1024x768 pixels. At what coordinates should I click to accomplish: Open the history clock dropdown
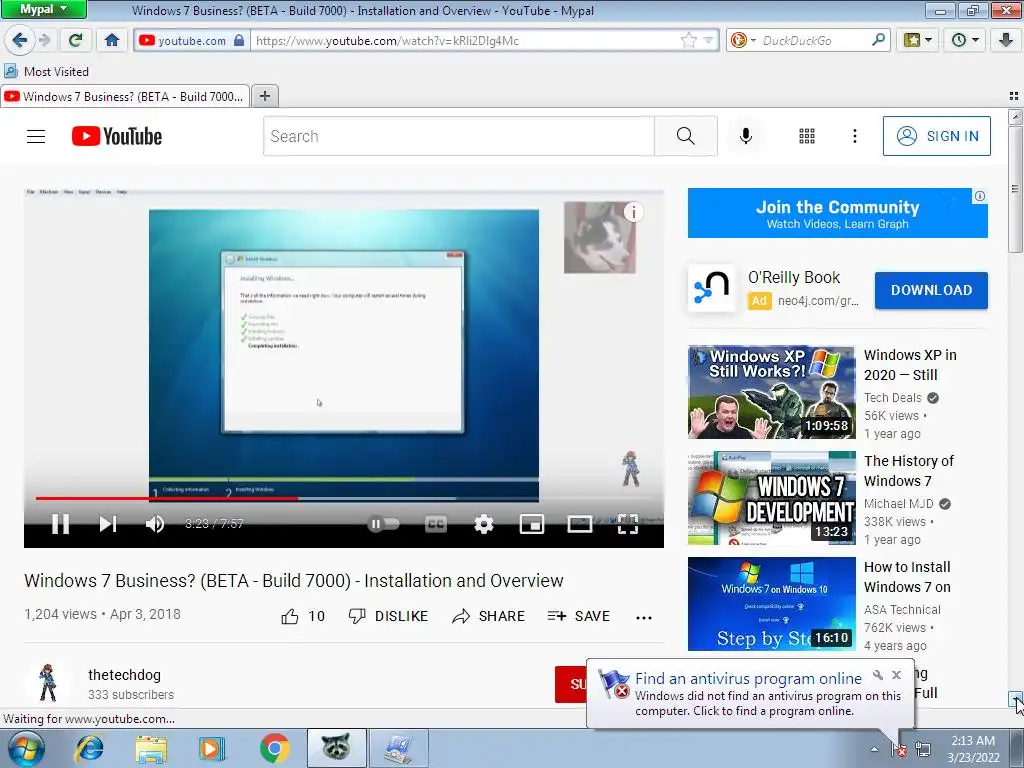(965, 40)
